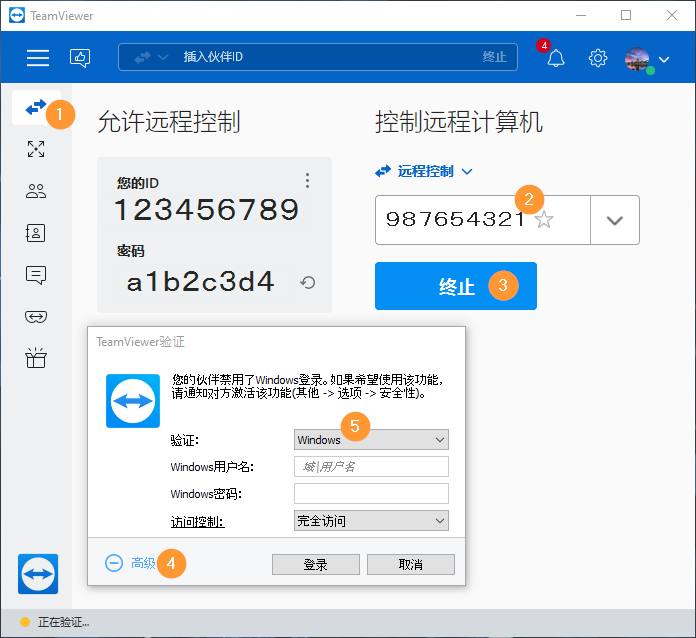Open the connection mode arrows dropdown in header
This screenshot has height=638, width=696.
(151, 57)
